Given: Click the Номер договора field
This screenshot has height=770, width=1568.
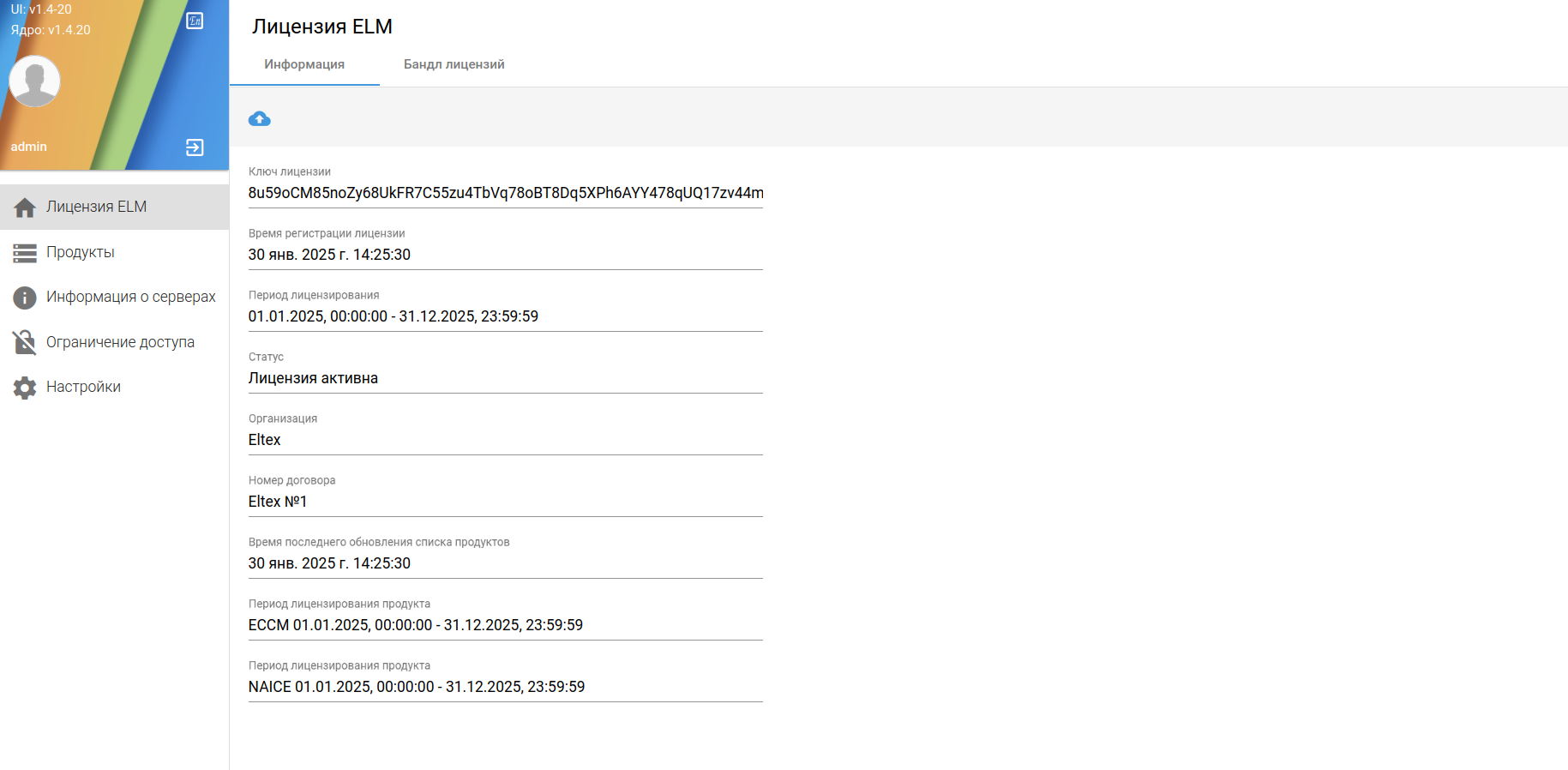Looking at the screenshot, I should tap(506, 502).
